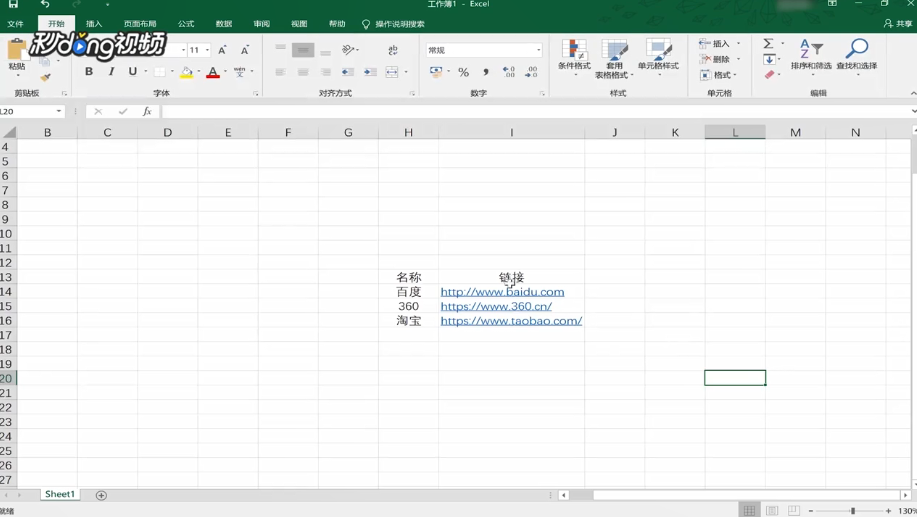Screen dimensions: 917x517
Task: Toggle top align button
Action: [281, 50]
